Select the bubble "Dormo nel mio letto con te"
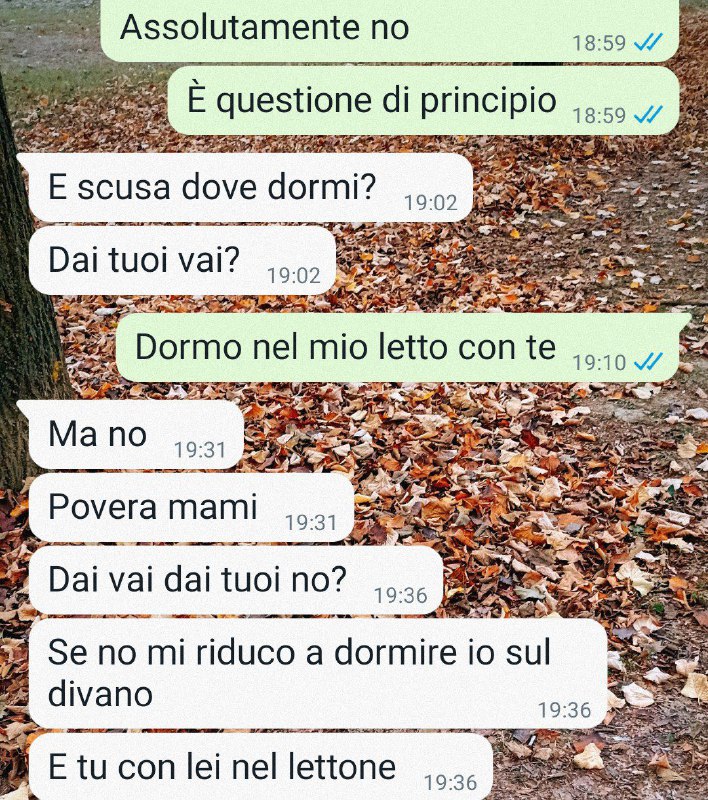 point(403,347)
